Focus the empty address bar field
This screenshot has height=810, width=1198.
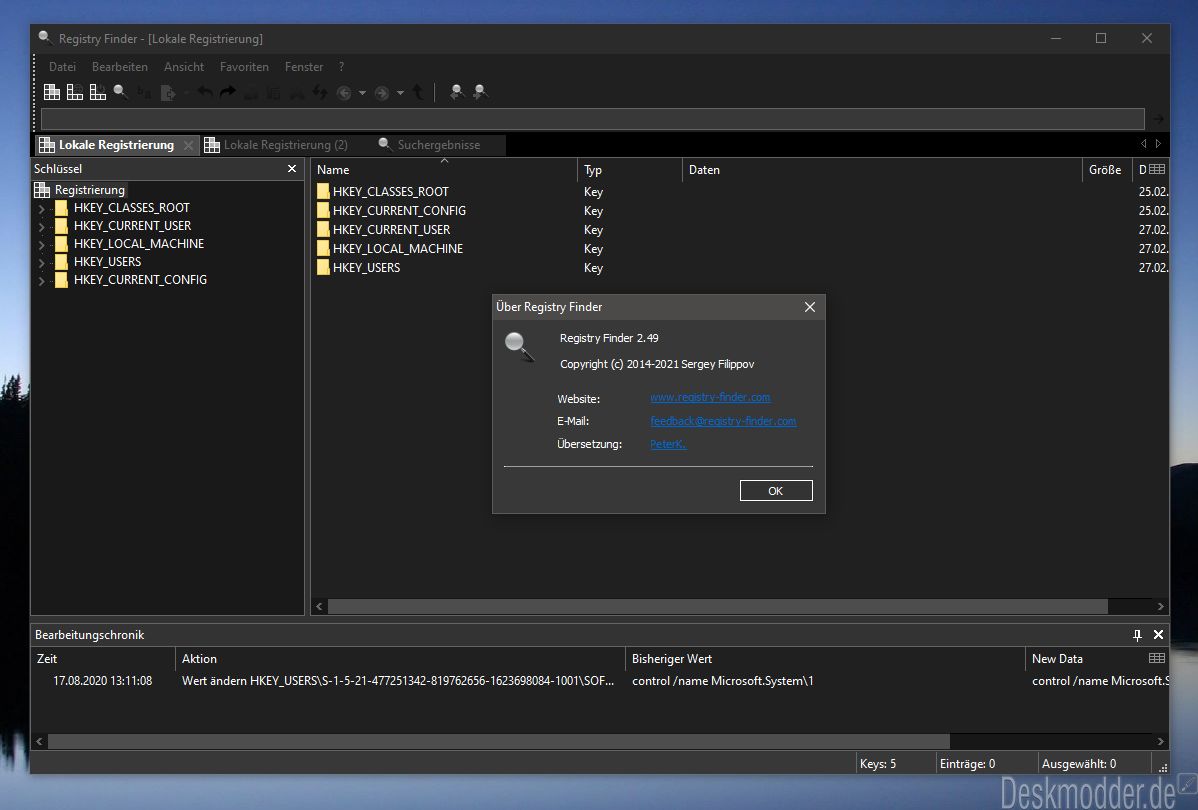pos(592,119)
